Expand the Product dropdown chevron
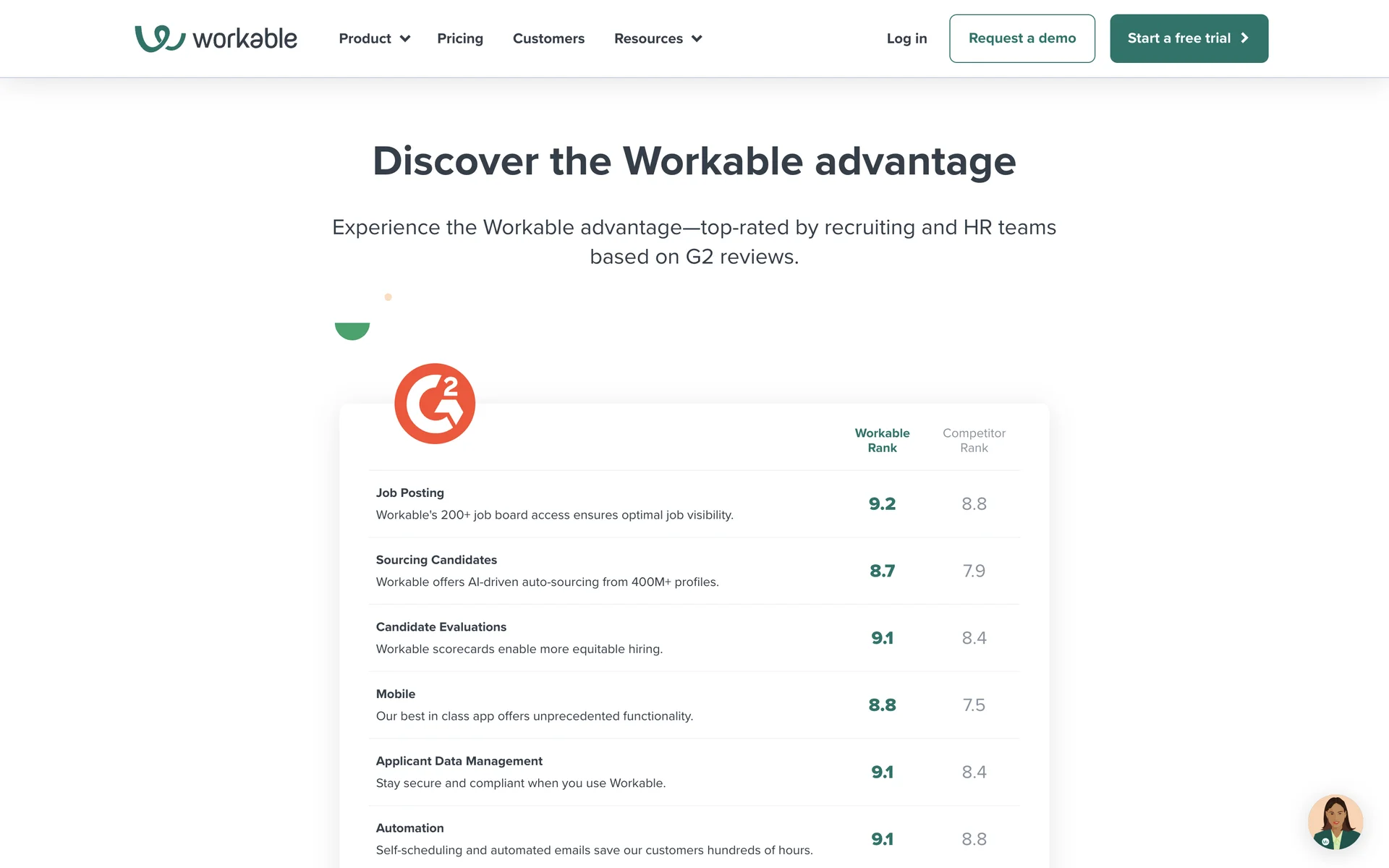Viewport: 1389px width, 868px height. (x=405, y=39)
